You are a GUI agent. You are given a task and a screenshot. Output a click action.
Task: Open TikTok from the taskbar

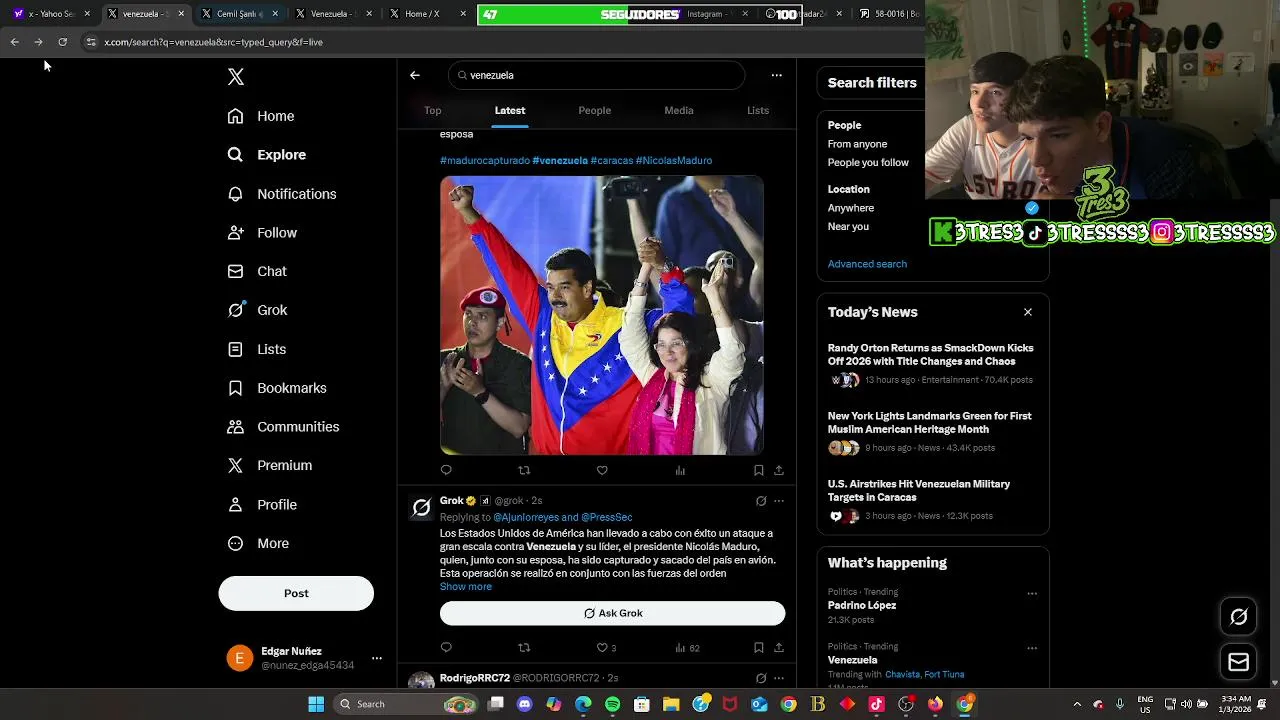pyautogui.click(x=877, y=704)
